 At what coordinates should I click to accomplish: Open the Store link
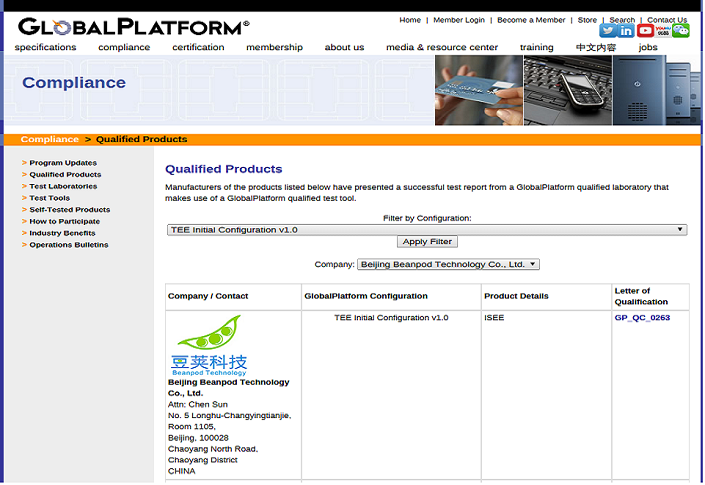(587, 20)
